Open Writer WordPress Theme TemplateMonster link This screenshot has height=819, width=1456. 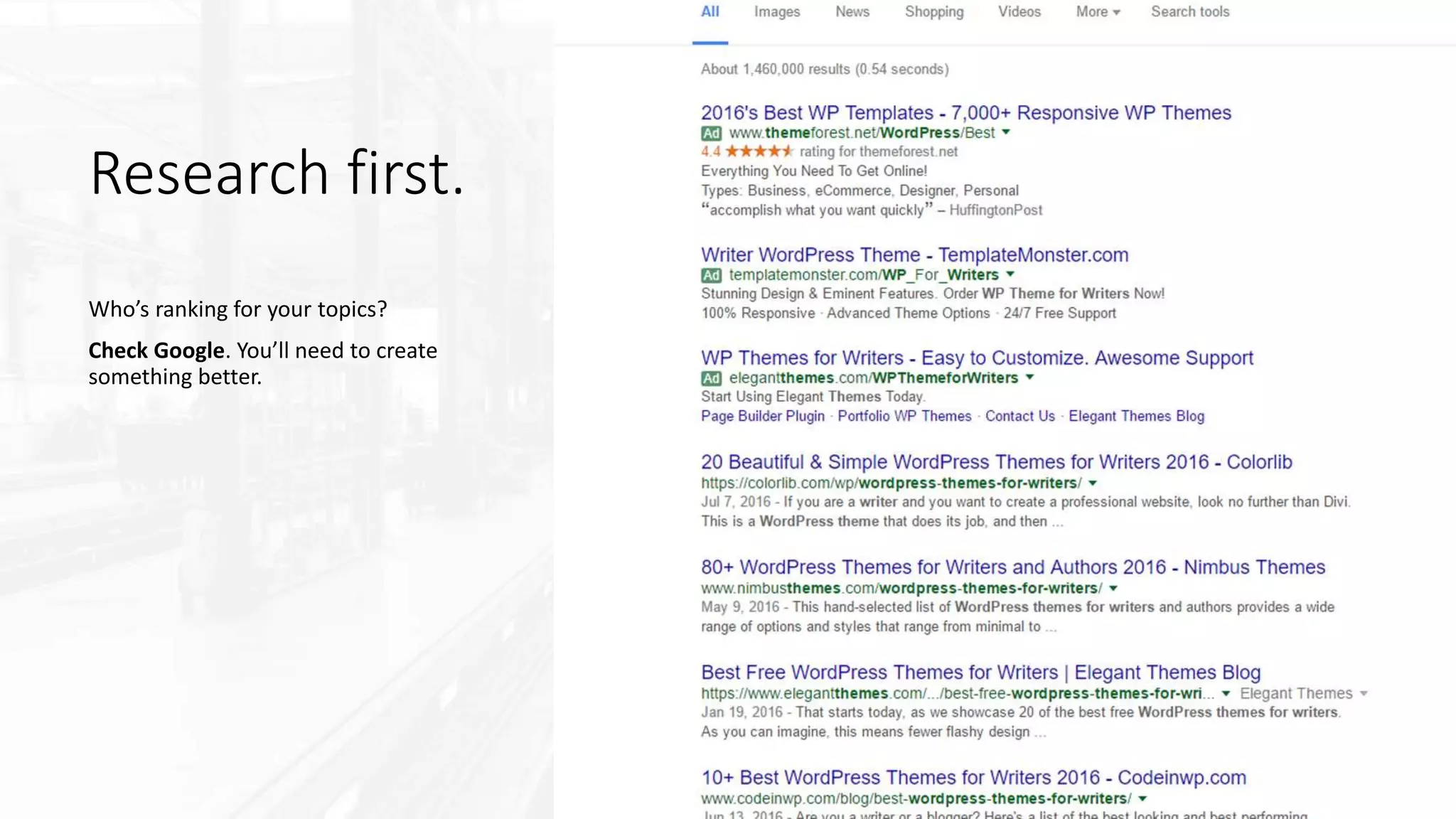tap(914, 255)
